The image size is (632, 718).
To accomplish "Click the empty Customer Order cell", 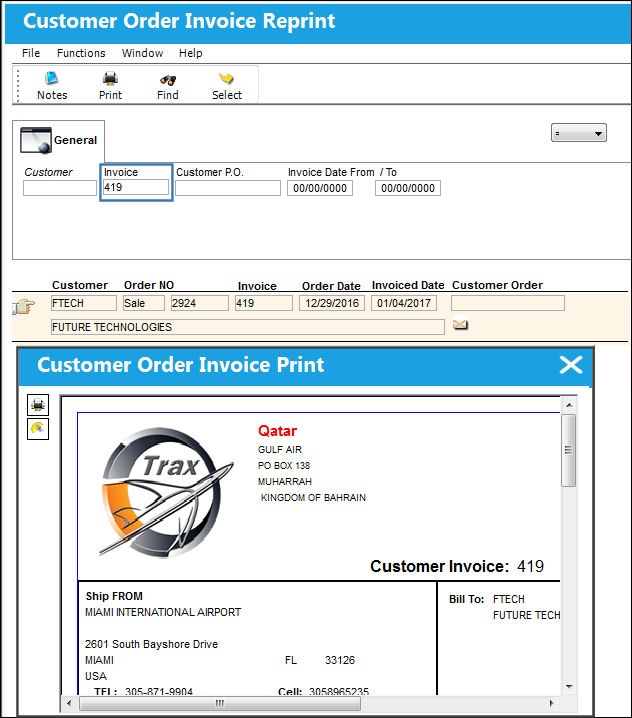I will coord(508,303).
